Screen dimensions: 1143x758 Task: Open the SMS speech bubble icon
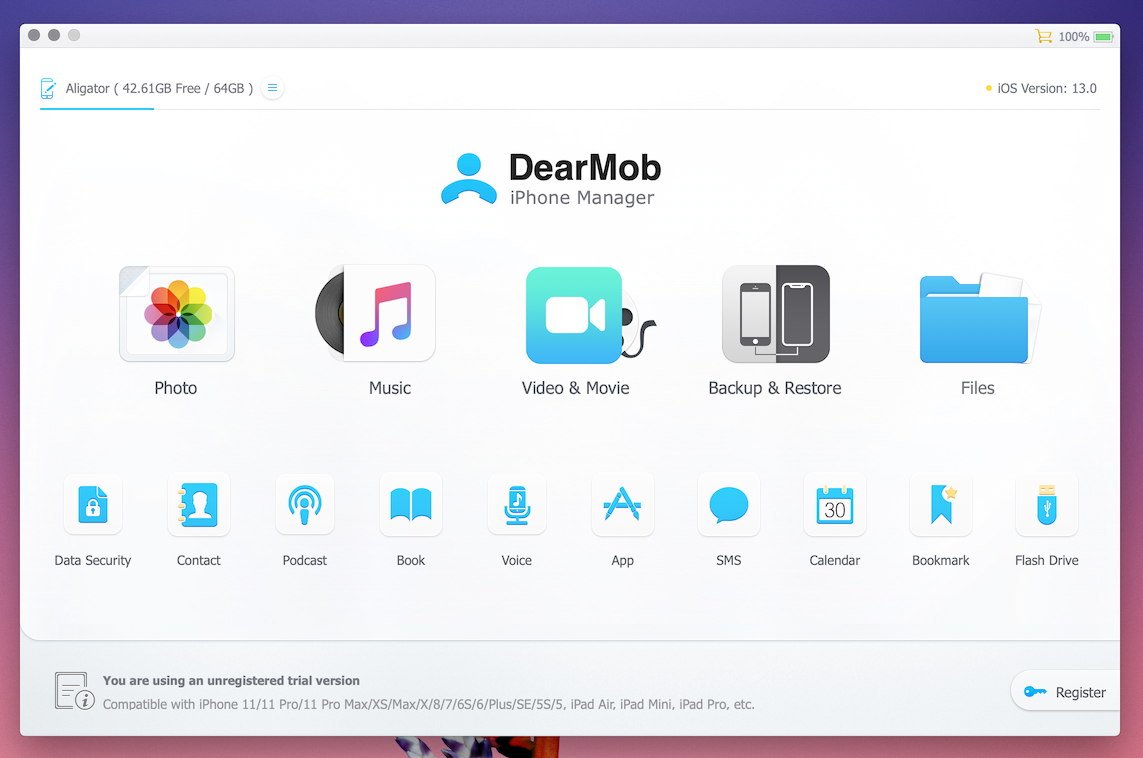click(x=729, y=504)
